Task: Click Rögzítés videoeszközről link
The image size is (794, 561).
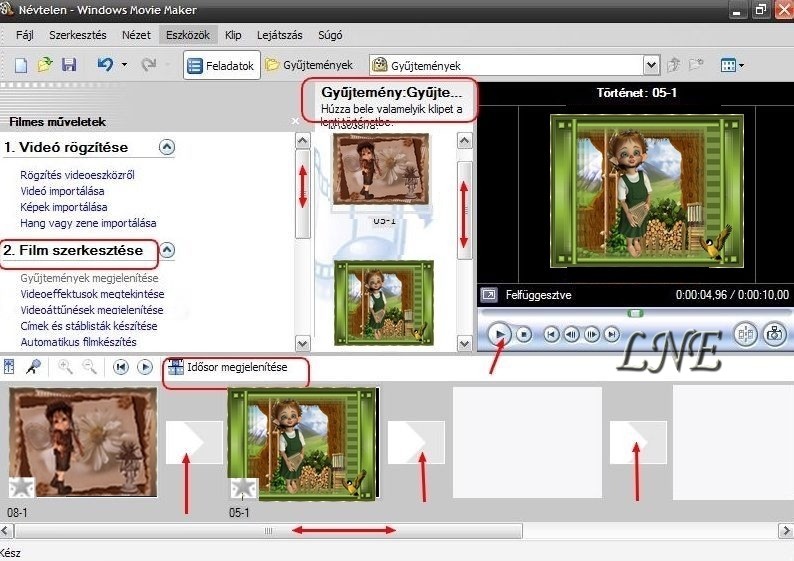Action: 77,175
